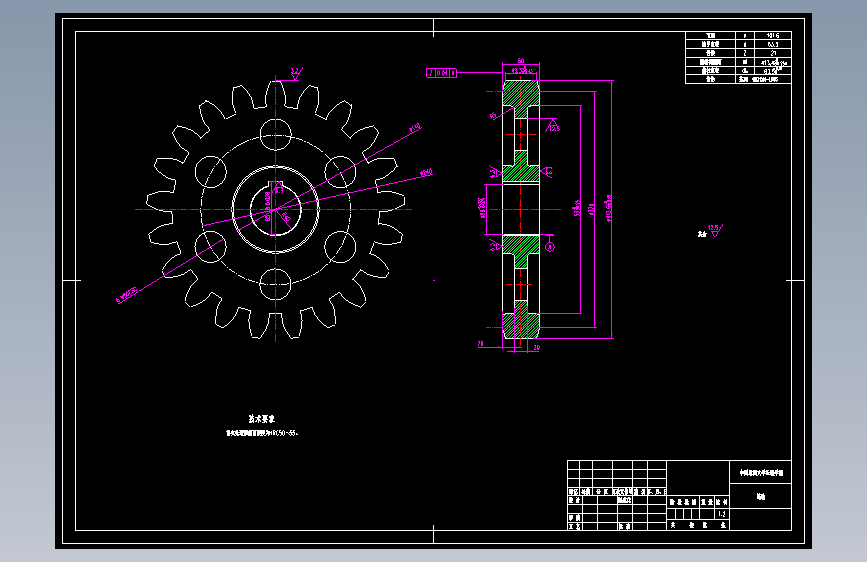Select the geometric tolerance frame 0.04
Viewport: 867px width, 562px height.
tap(441, 73)
